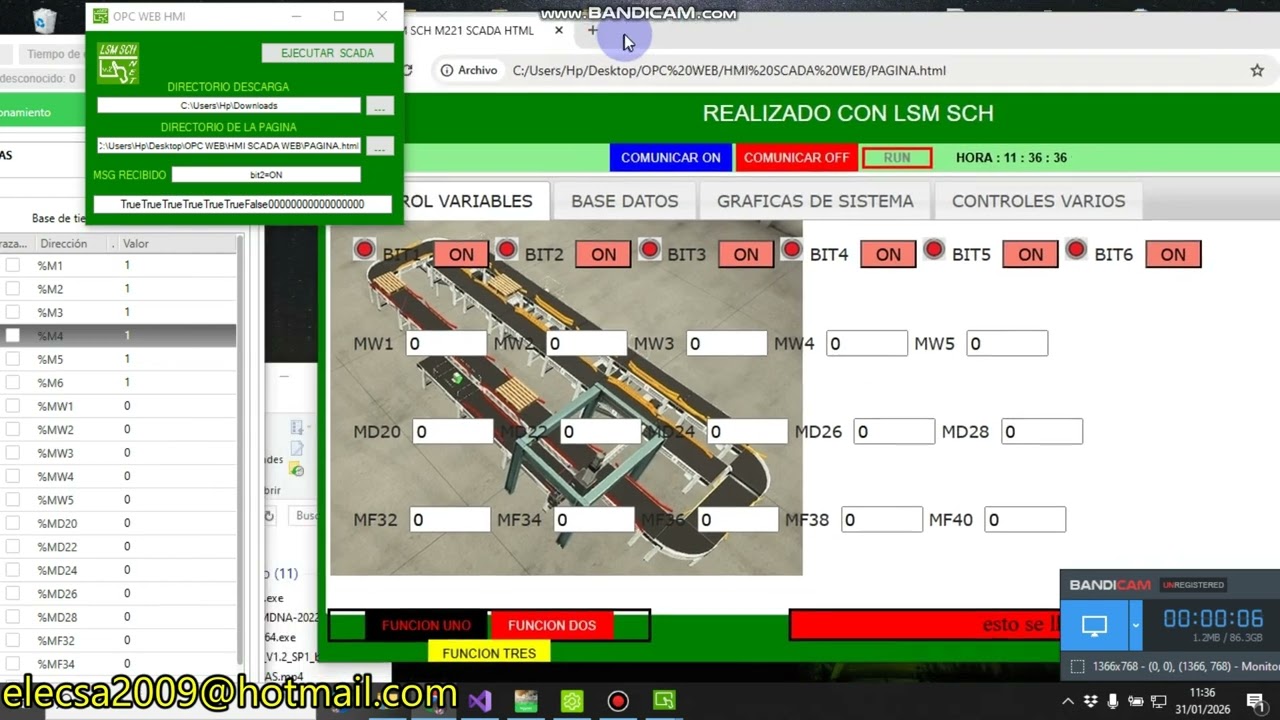The width and height of the screenshot is (1280, 720).
Task: Open a new browser tab with plus
Action: tap(592, 30)
